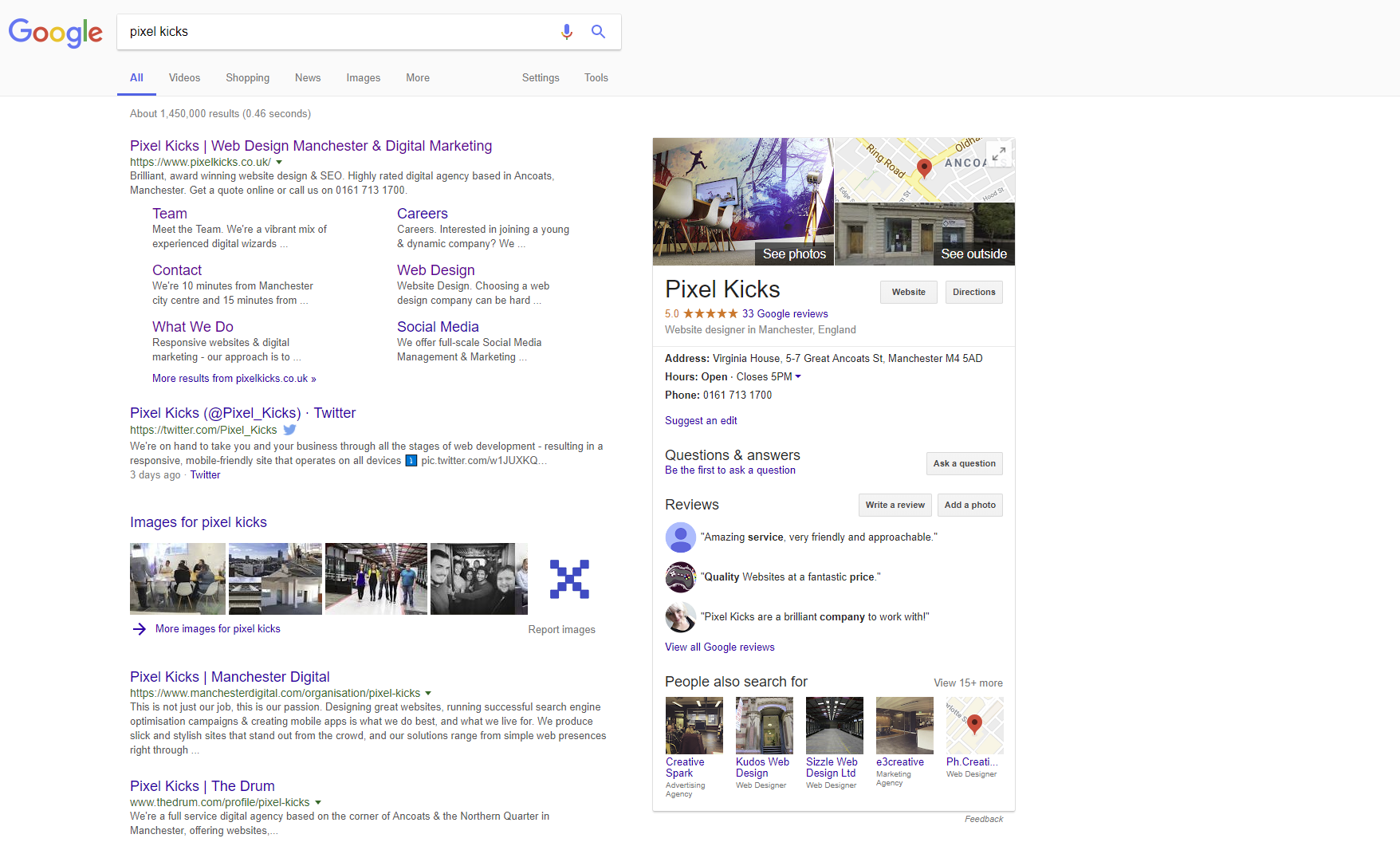Activate voice search microphone icon
This screenshot has width=1400, height=846.
click(x=567, y=32)
